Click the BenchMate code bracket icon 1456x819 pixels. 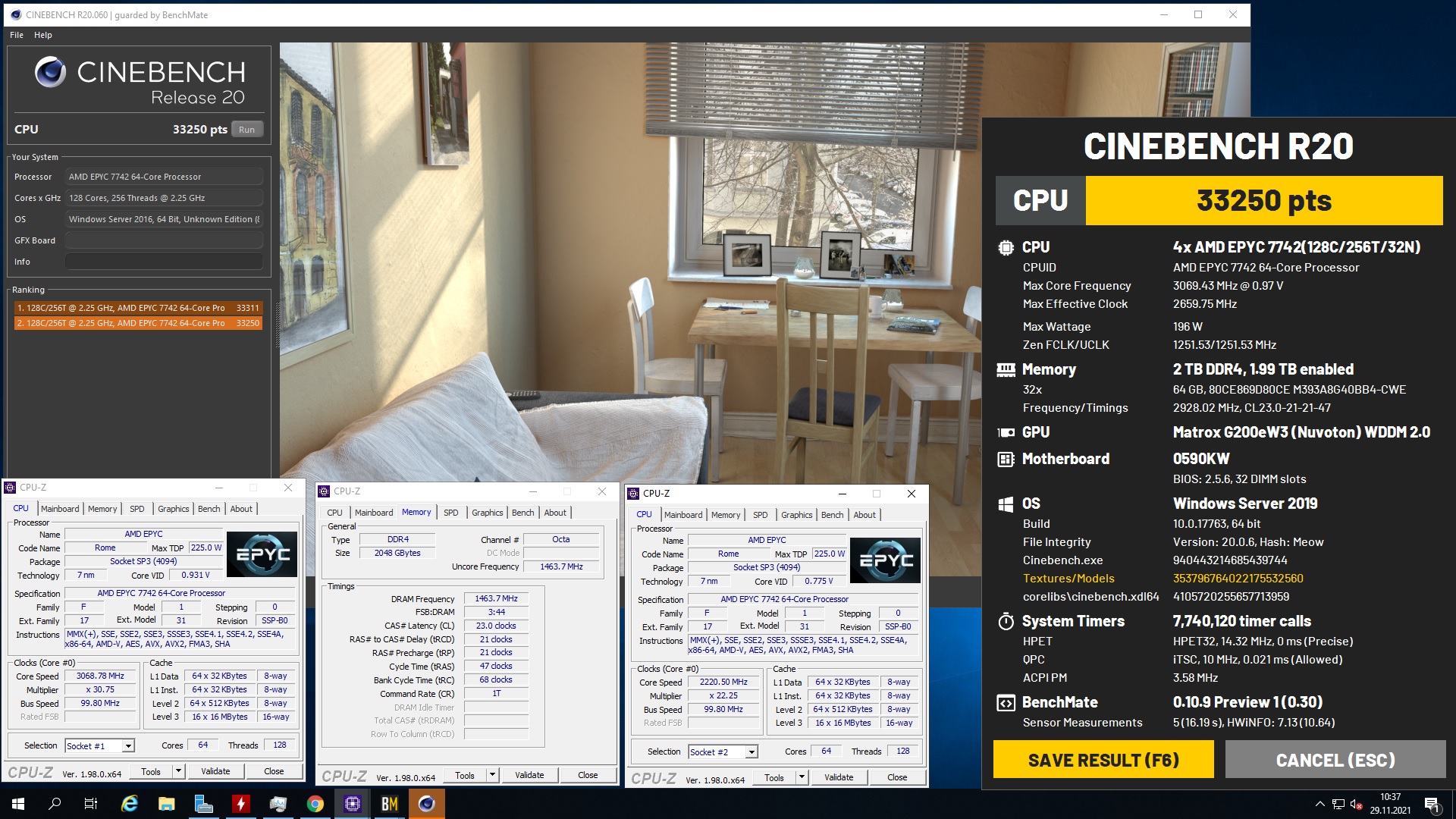point(1006,703)
